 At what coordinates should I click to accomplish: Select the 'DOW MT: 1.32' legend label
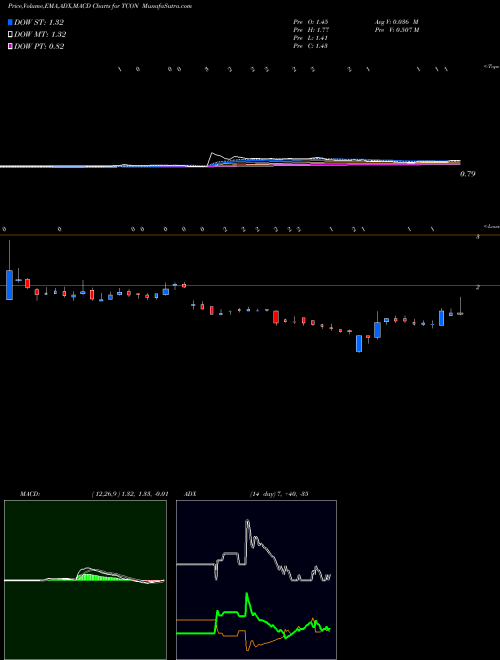tap(40, 35)
